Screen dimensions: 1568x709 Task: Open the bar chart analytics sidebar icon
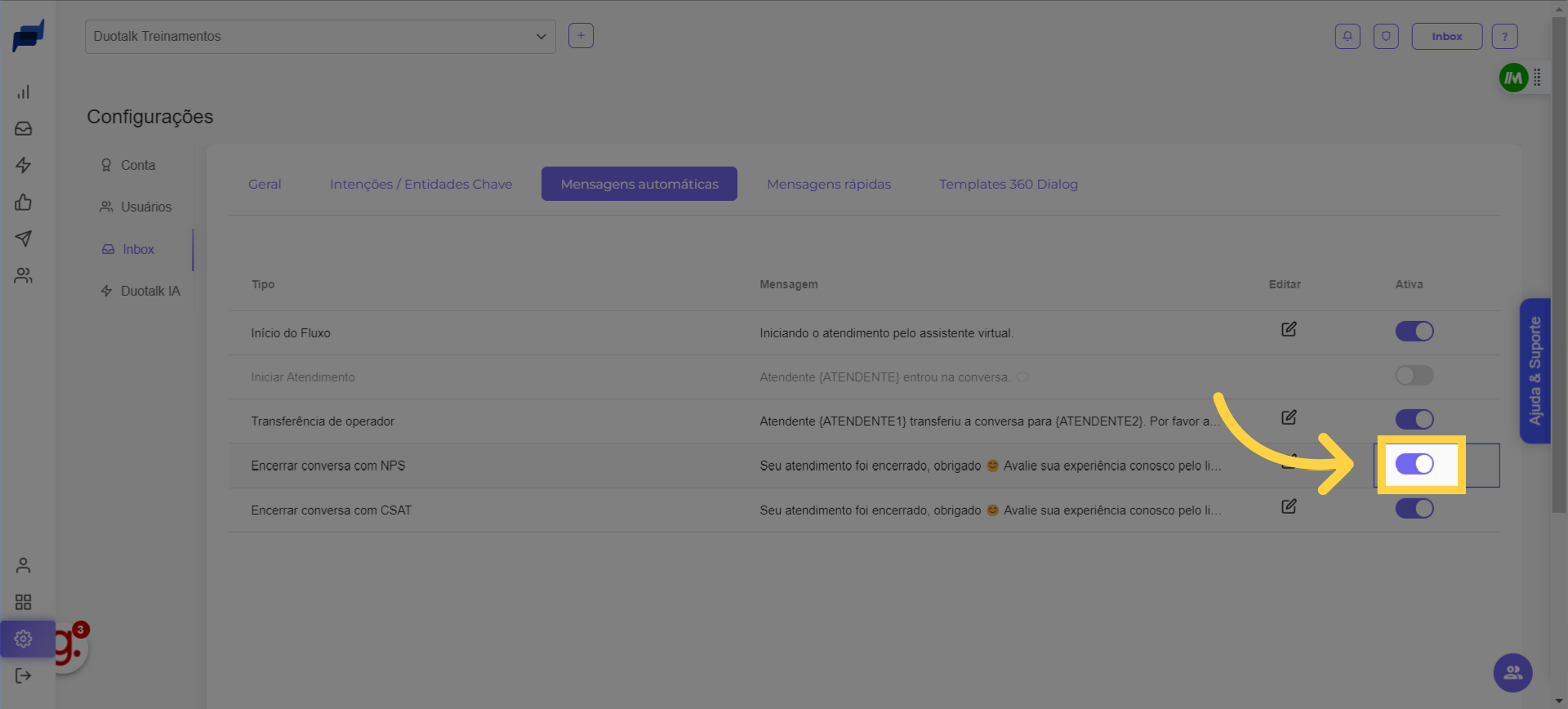23,91
